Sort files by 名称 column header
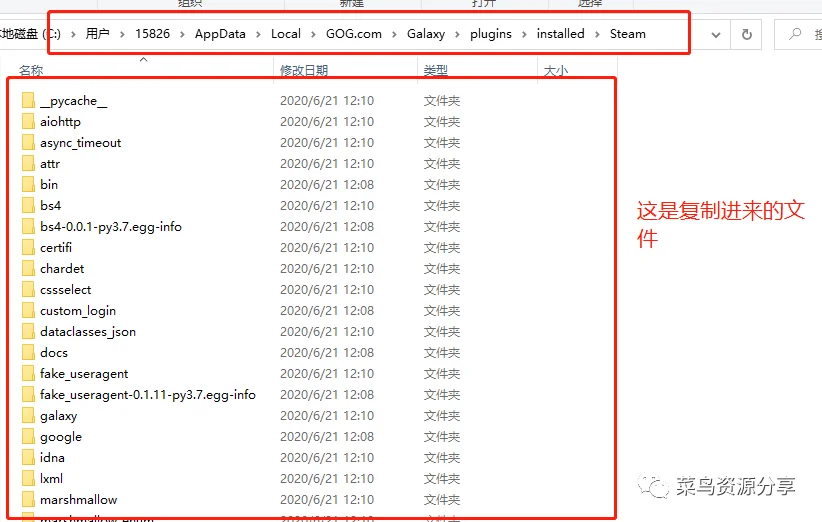Viewport: 822px width, 522px height. pos(31,70)
